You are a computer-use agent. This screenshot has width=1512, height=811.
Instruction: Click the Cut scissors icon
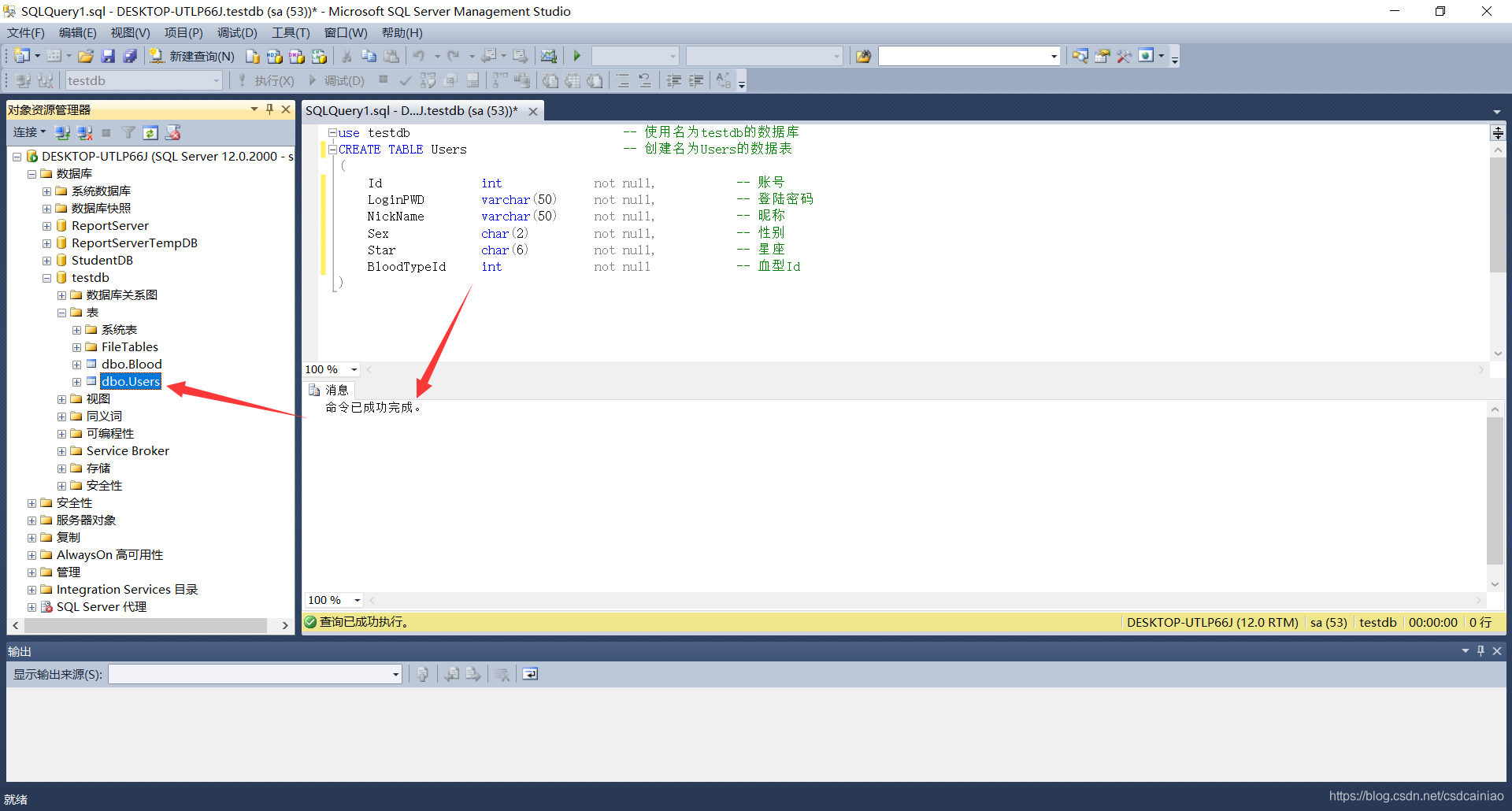(346, 56)
